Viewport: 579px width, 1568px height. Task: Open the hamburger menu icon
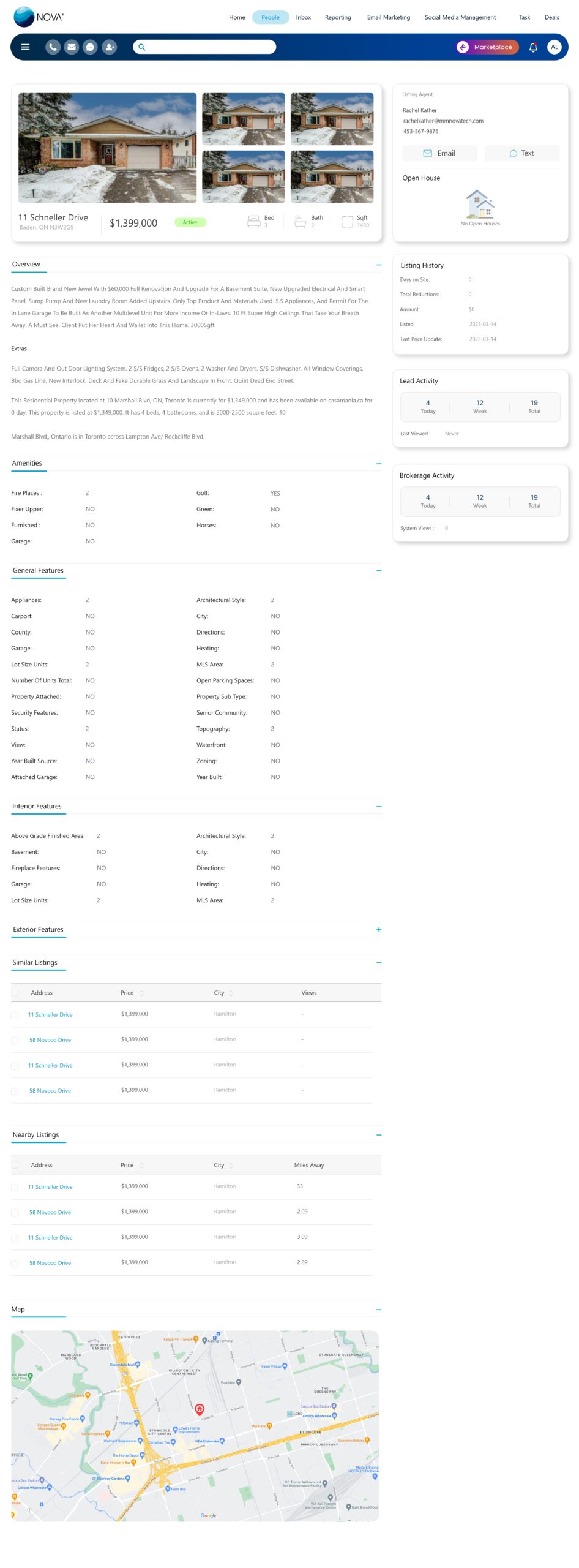[25, 47]
